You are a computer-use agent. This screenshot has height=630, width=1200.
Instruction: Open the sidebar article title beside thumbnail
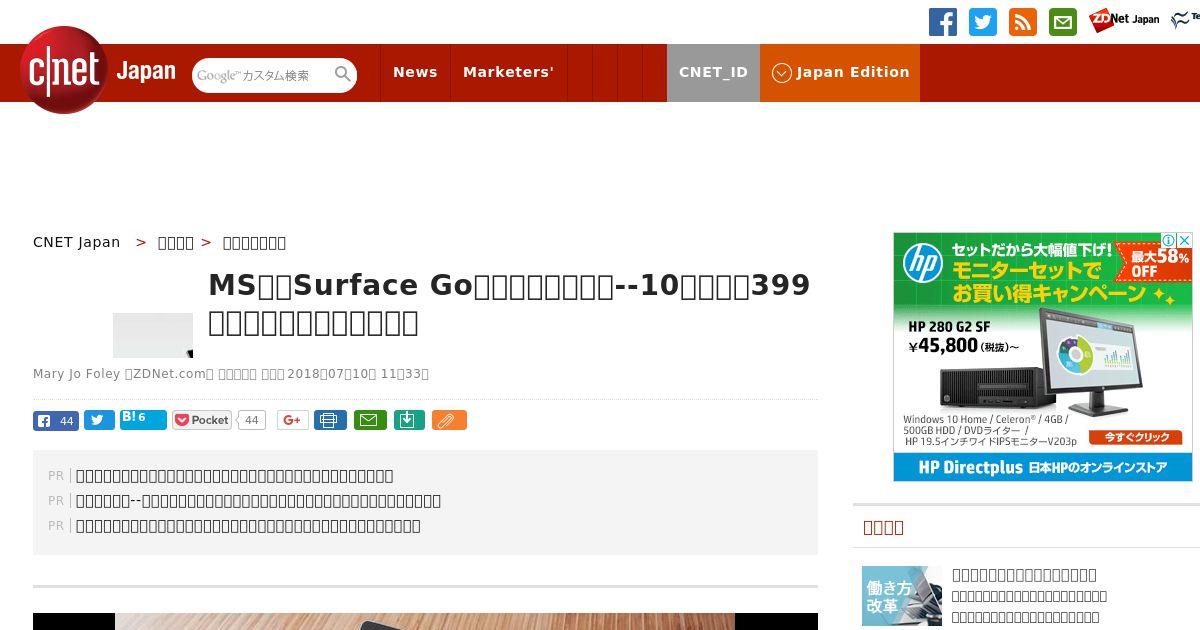[1024, 575]
